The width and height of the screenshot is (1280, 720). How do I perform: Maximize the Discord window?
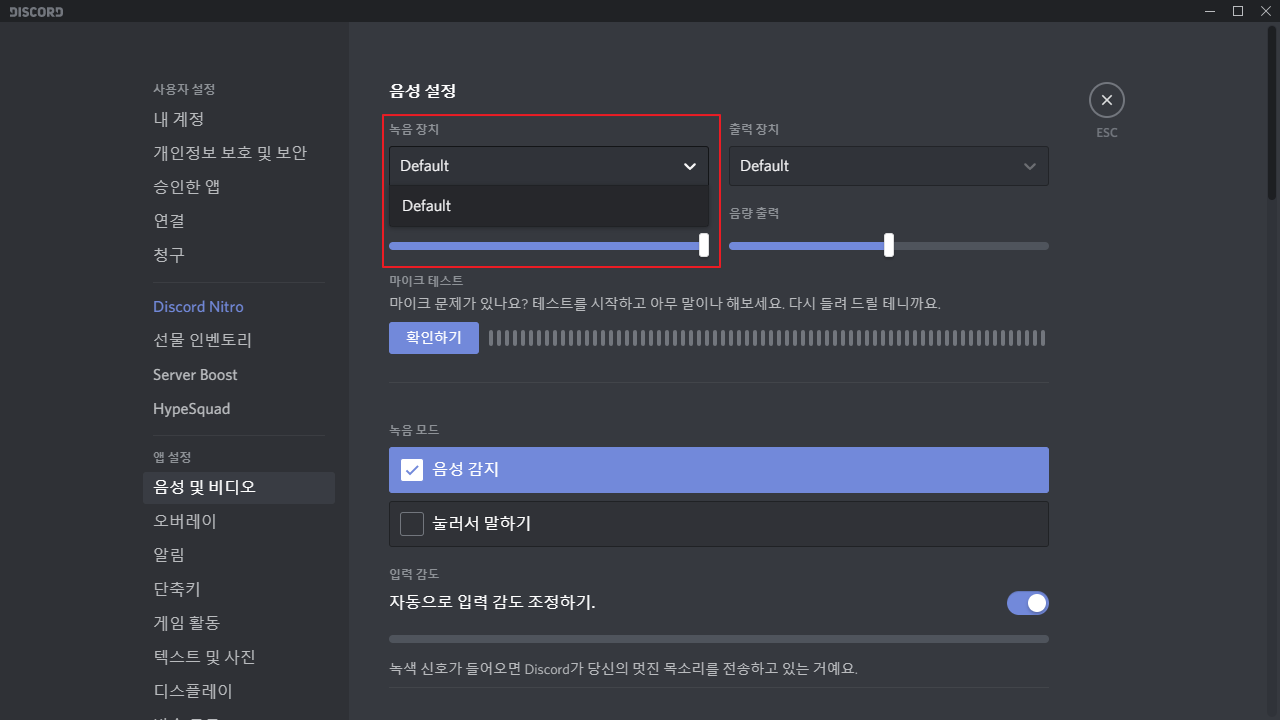click(1238, 11)
